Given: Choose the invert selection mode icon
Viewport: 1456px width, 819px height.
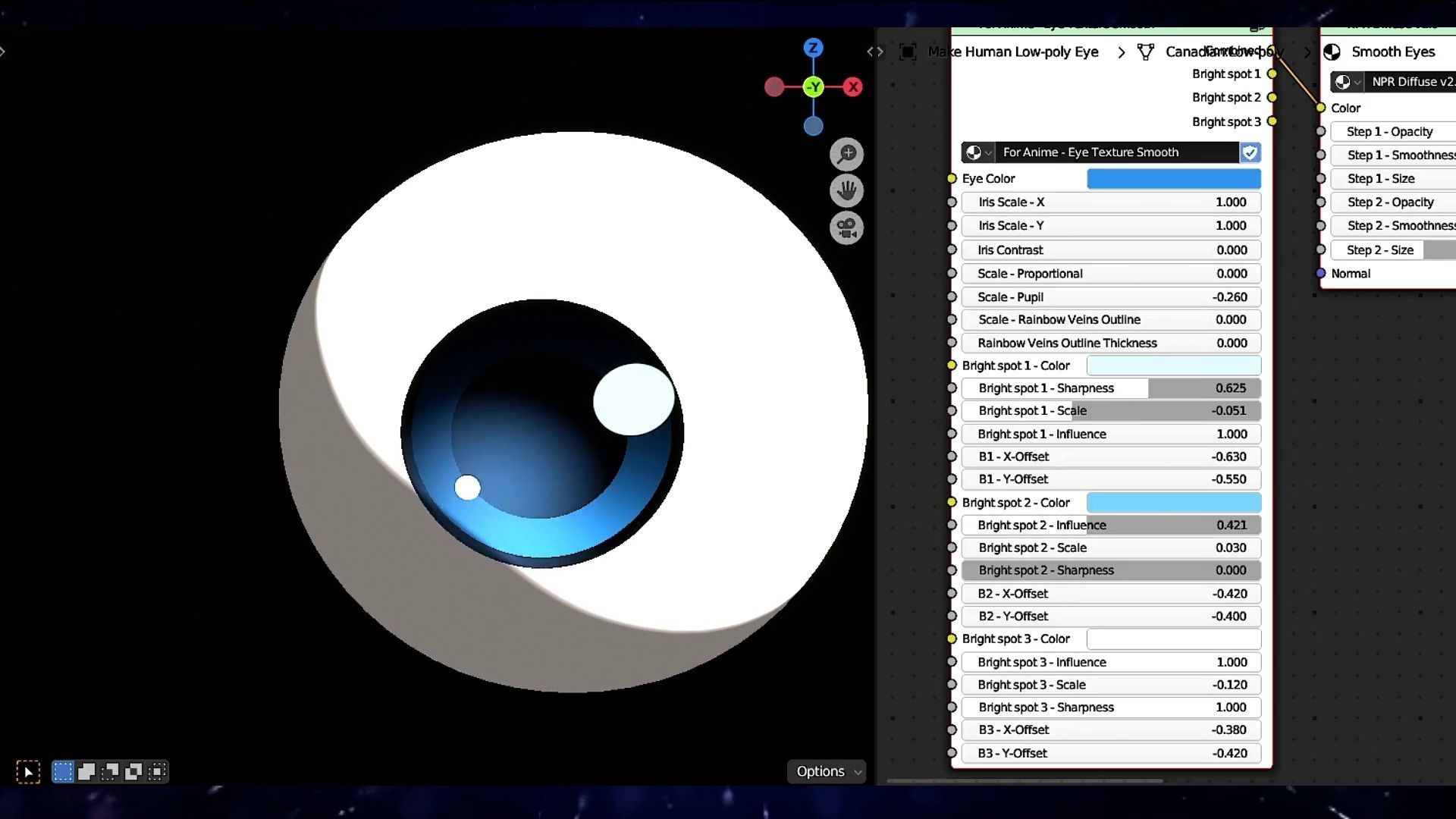Looking at the screenshot, I should pyautogui.click(x=133, y=772).
